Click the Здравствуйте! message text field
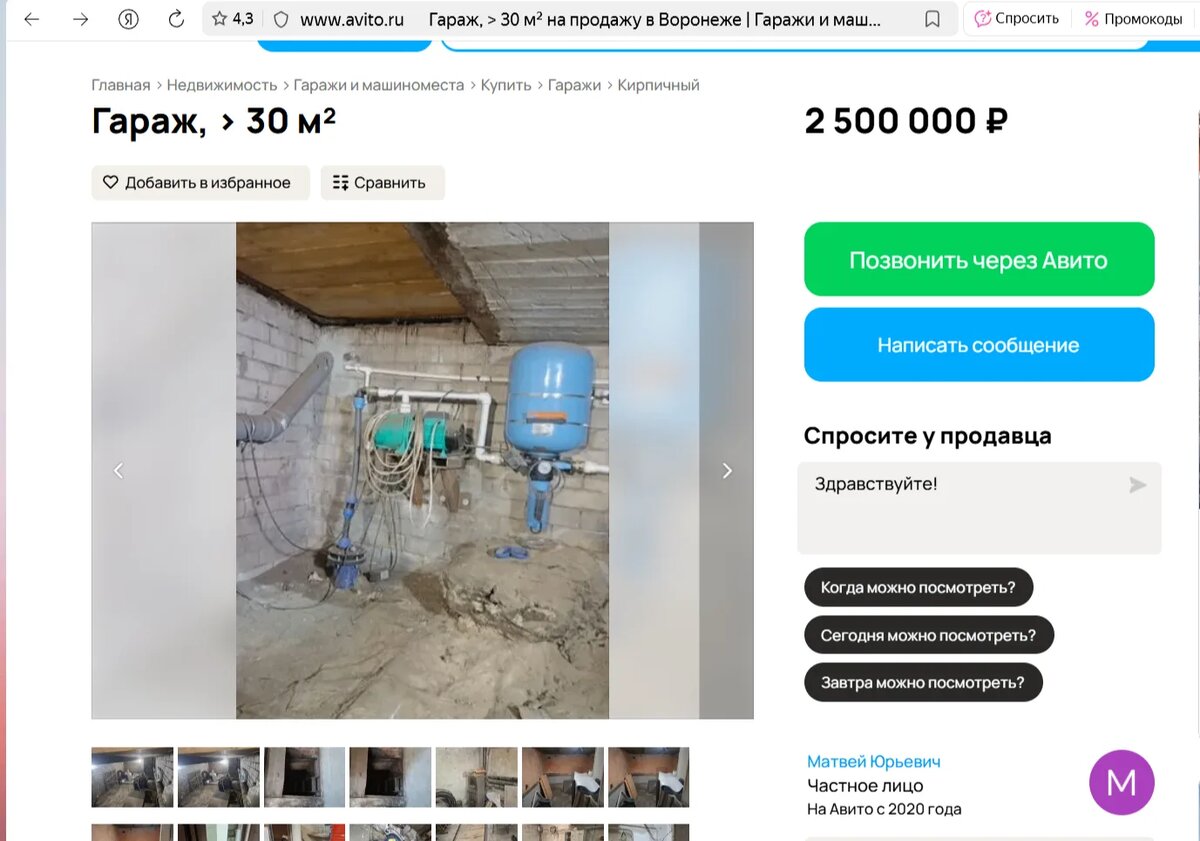1200x841 pixels. pyautogui.click(x=979, y=508)
